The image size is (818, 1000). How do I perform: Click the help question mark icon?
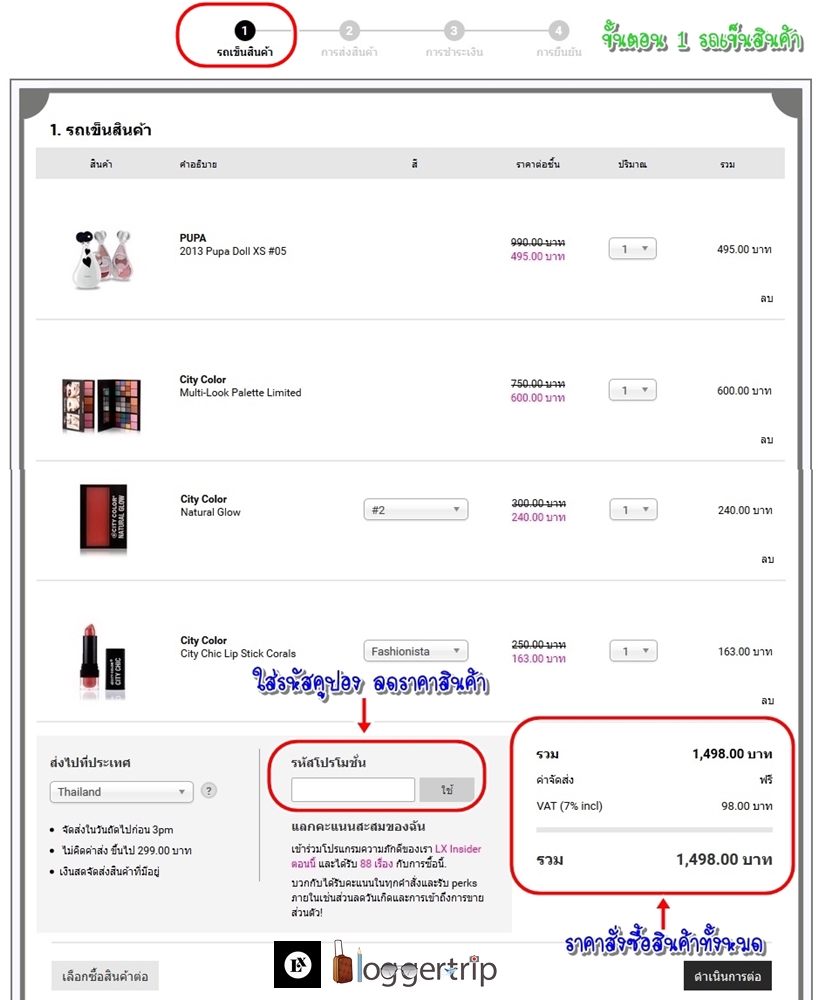point(208,790)
